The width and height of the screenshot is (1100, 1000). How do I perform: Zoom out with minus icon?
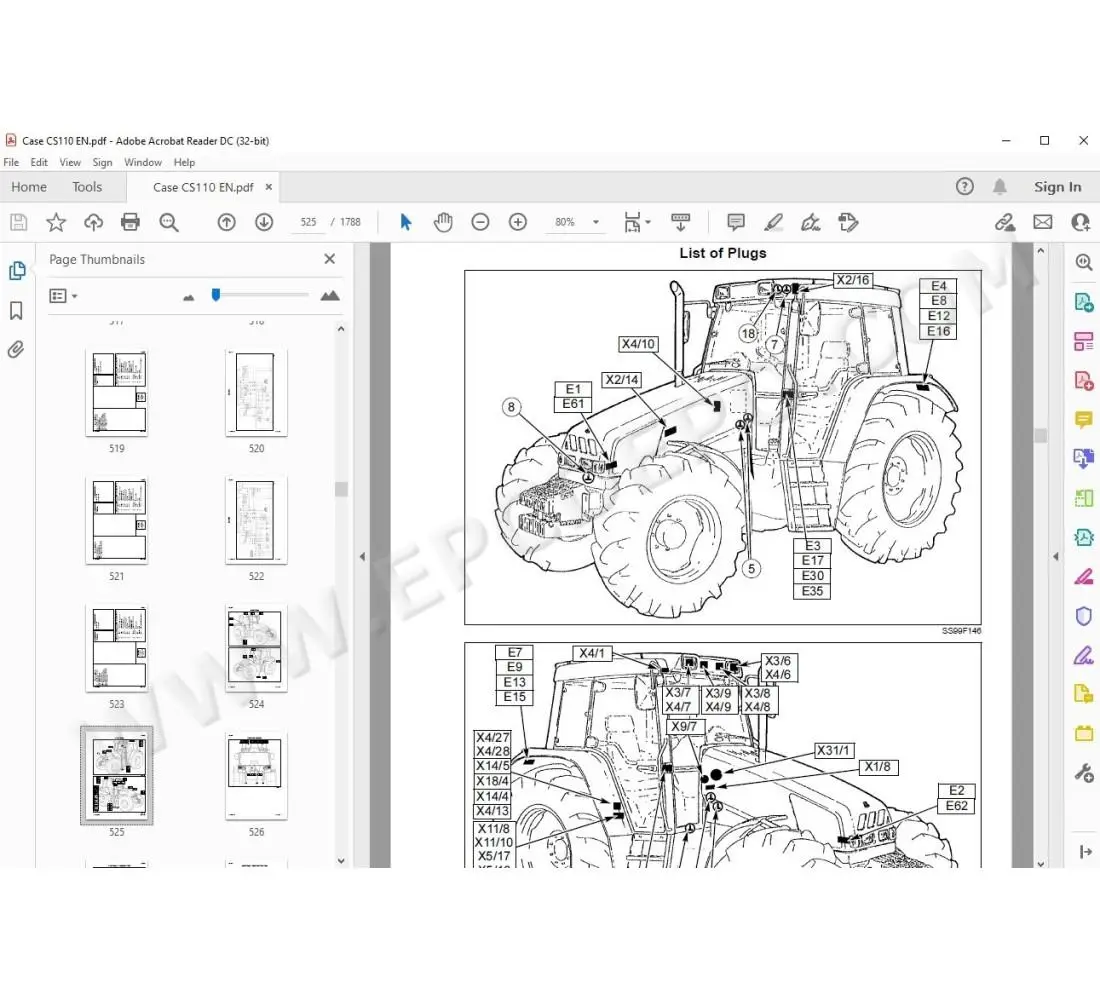[x=480, y=222]
